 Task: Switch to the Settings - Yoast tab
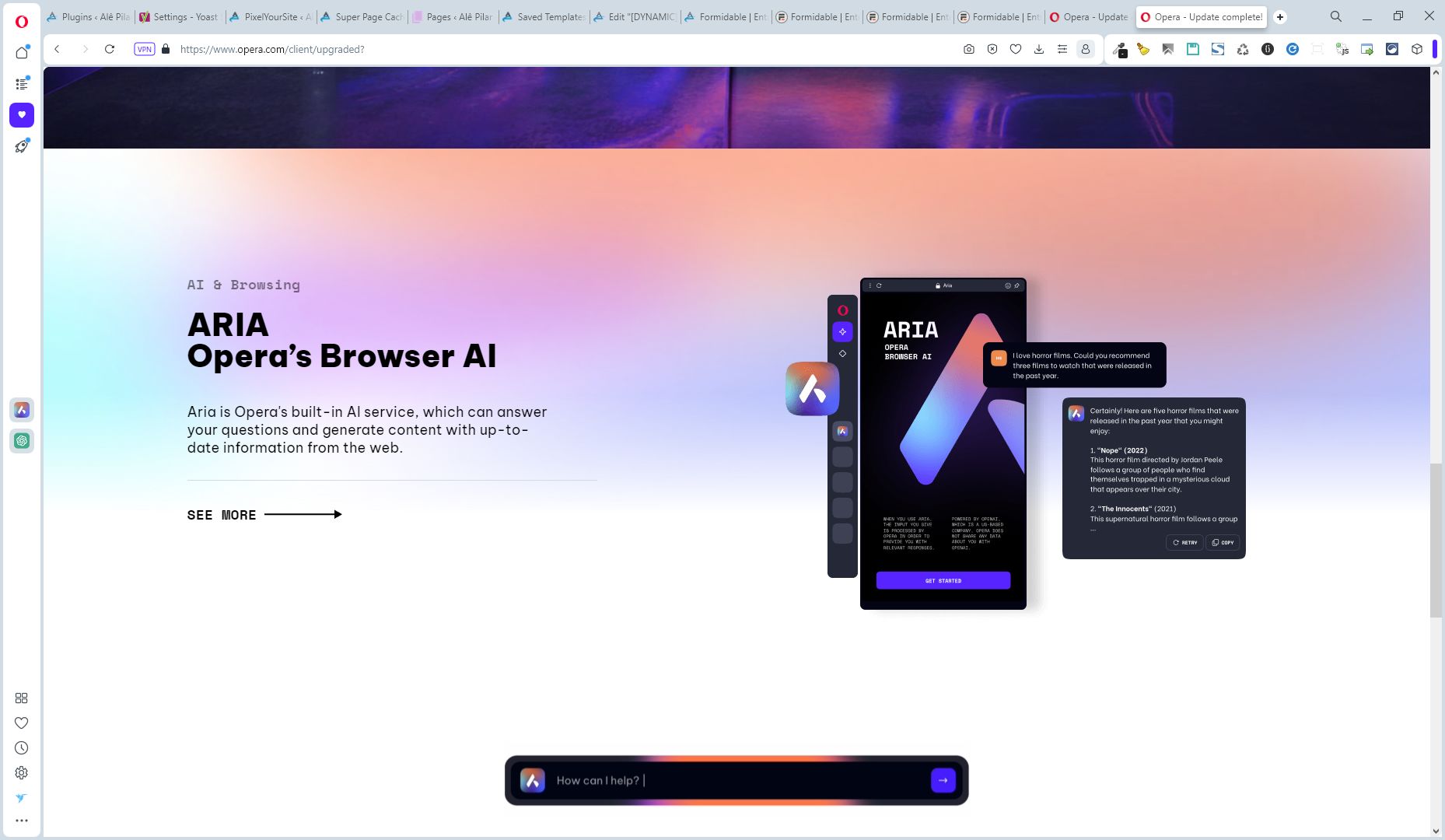click(180, 17)
